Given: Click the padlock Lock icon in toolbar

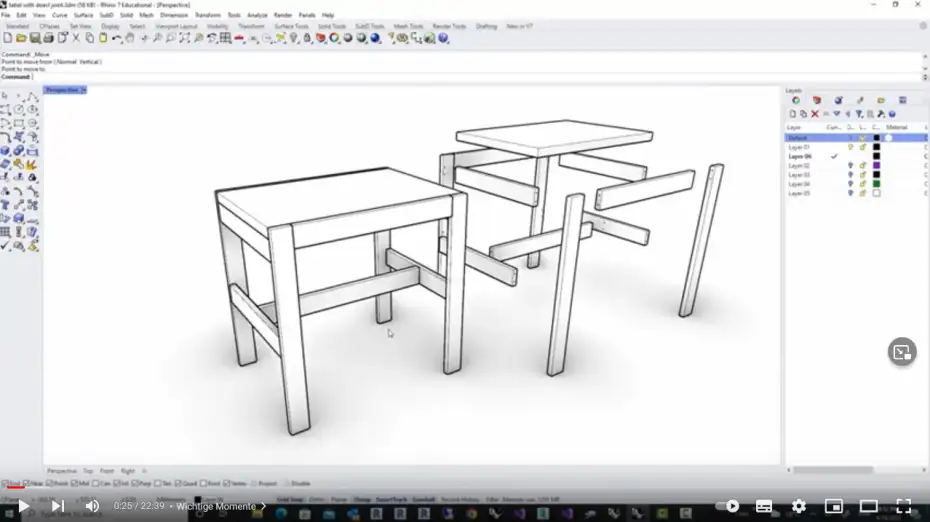Looking at the screenshot, I should pos(307,38).
